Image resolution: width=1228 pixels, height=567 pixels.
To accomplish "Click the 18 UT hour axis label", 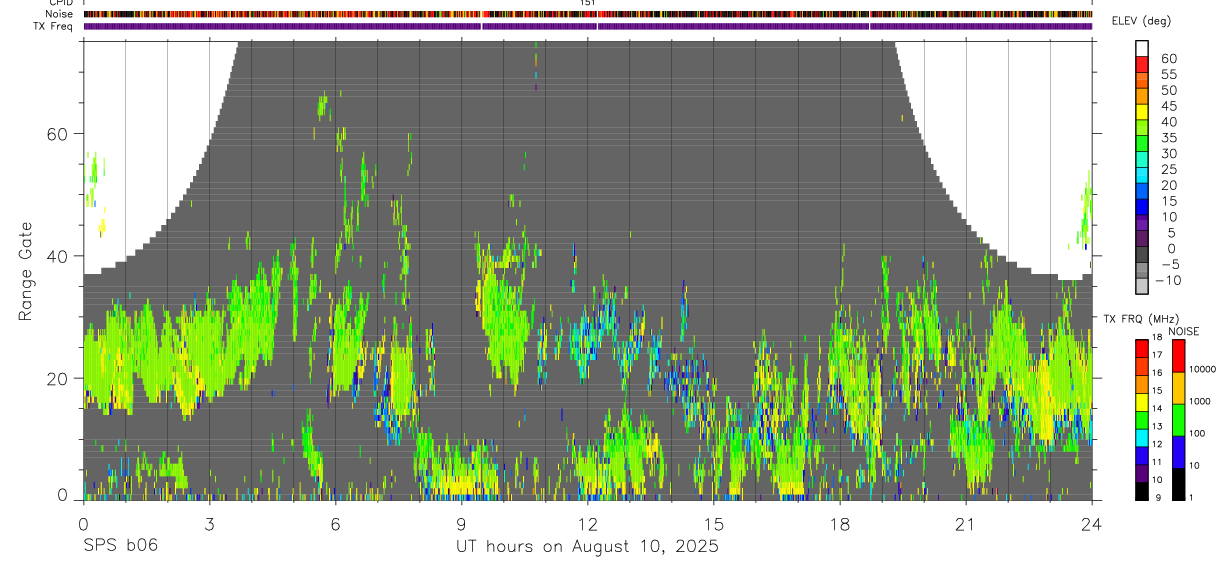I will [839, 525].
